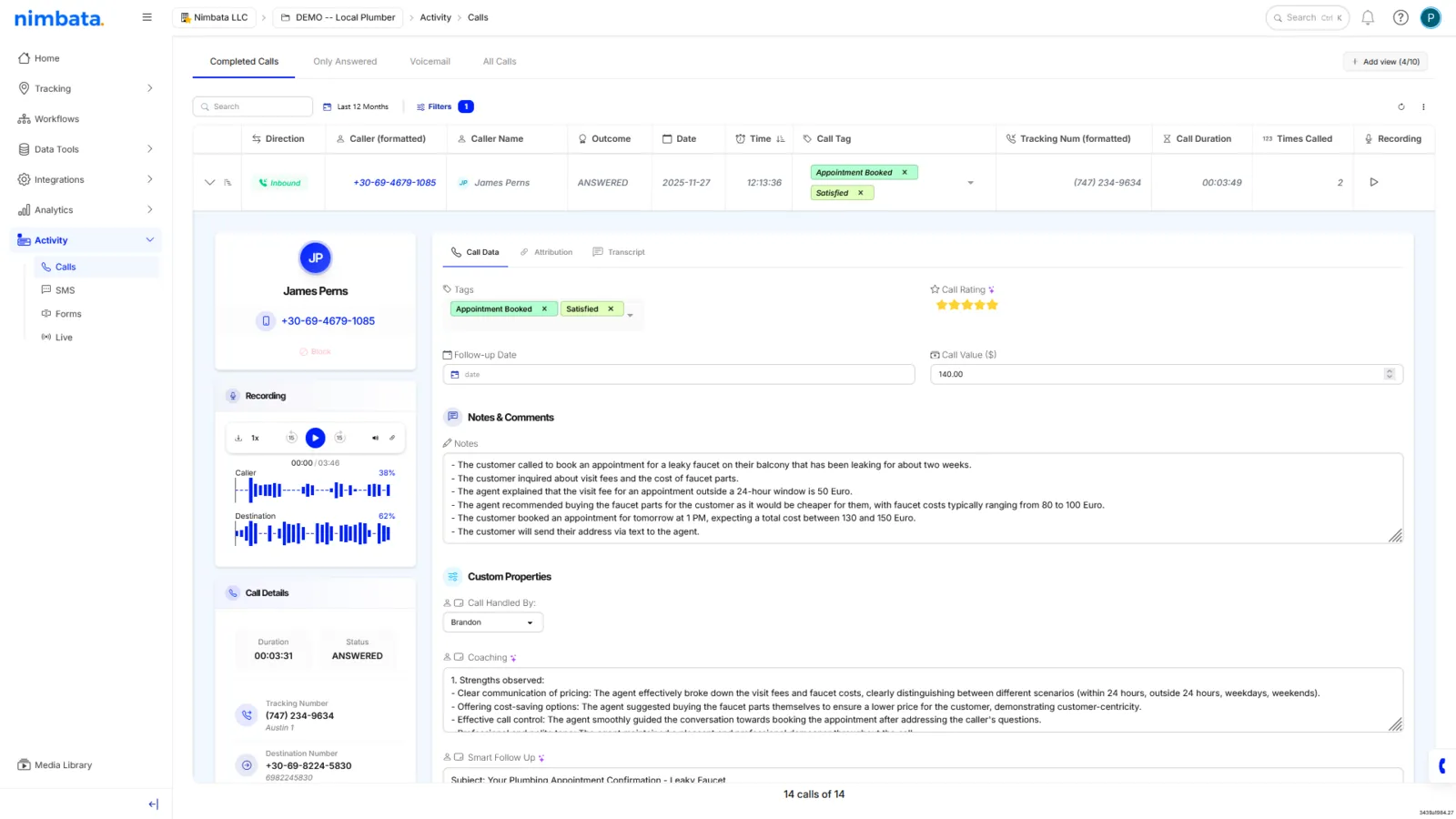Open the chat widget at the right edge

(x=1443, y=766)
